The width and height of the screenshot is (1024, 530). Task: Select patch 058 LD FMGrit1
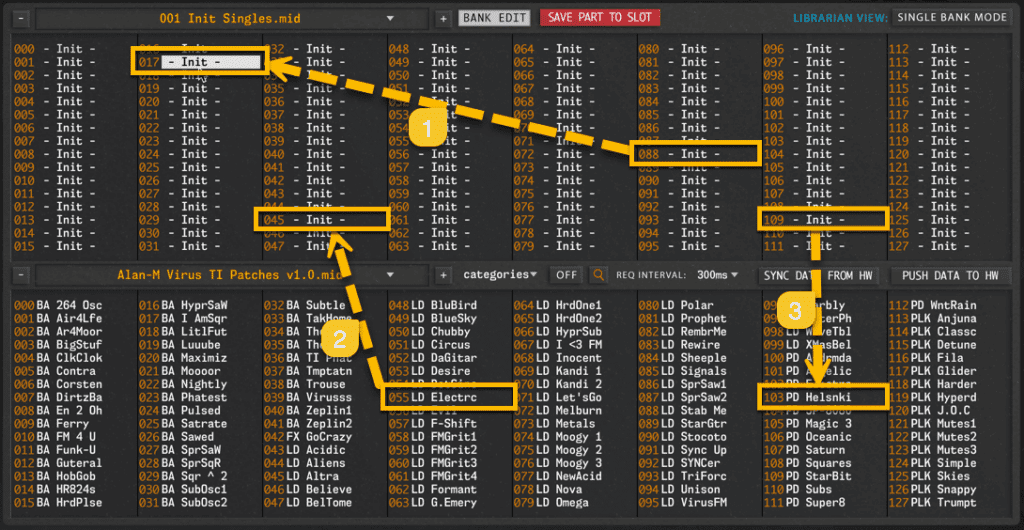pyautogui.click(x=433, y=437)
